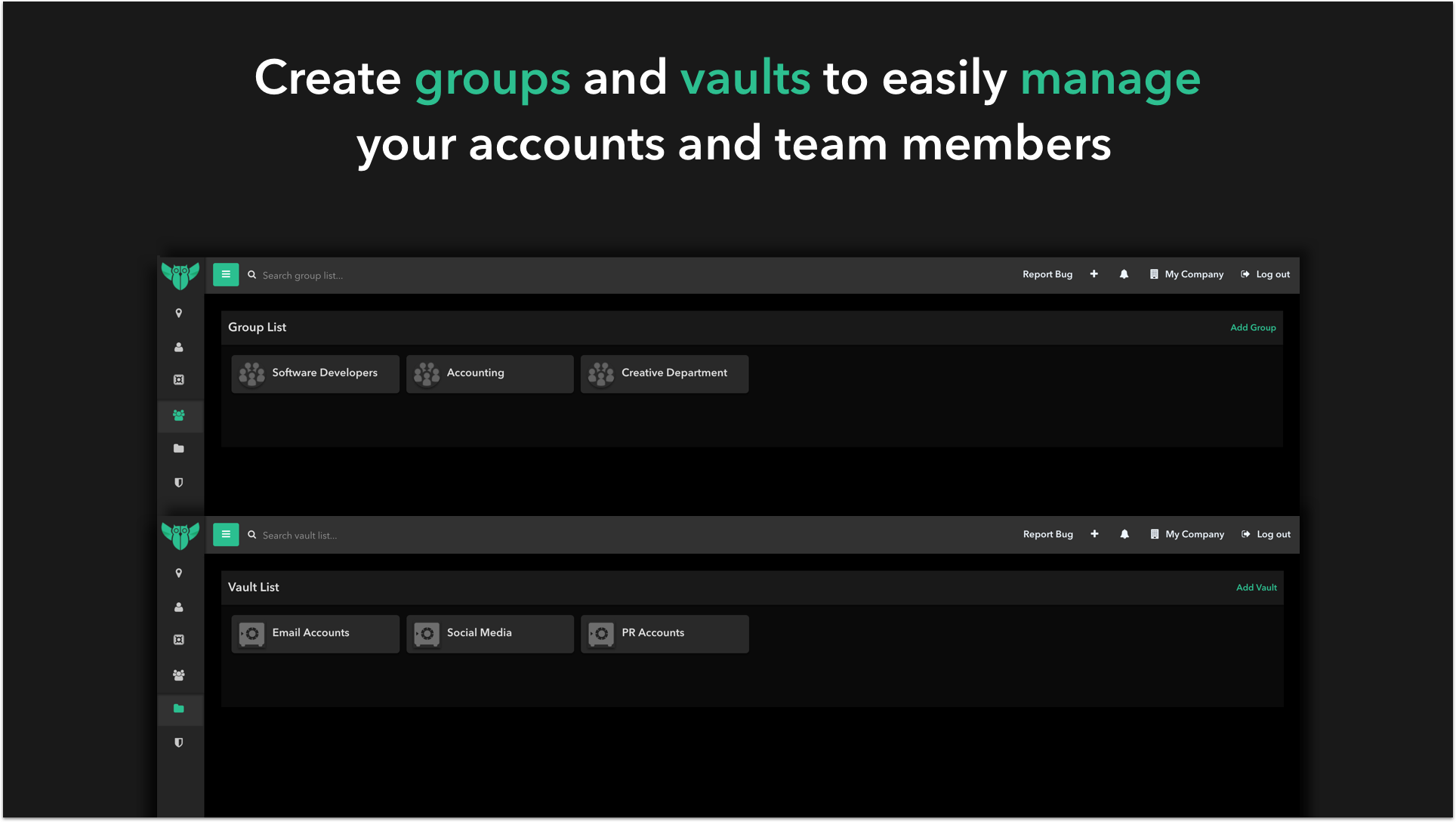Open the user profile icon in the sidebar
This screenshot has height=822, width=1456.
179,347
